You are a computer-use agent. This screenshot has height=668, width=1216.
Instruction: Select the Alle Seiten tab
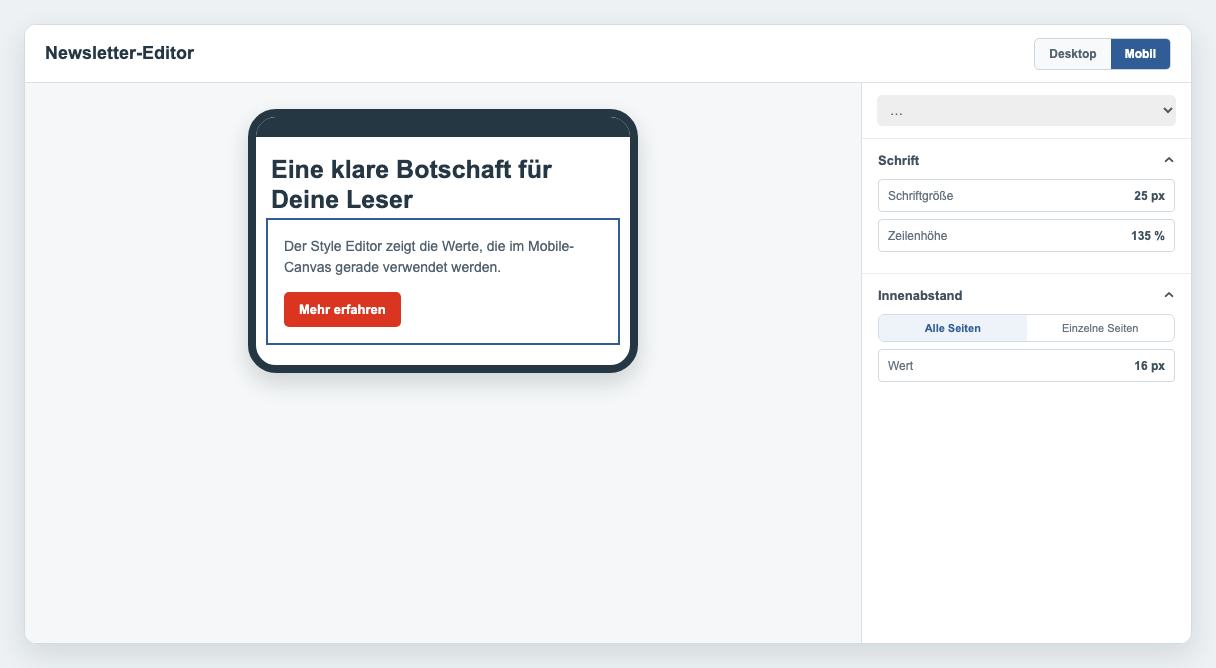click(x=952, y=328)
